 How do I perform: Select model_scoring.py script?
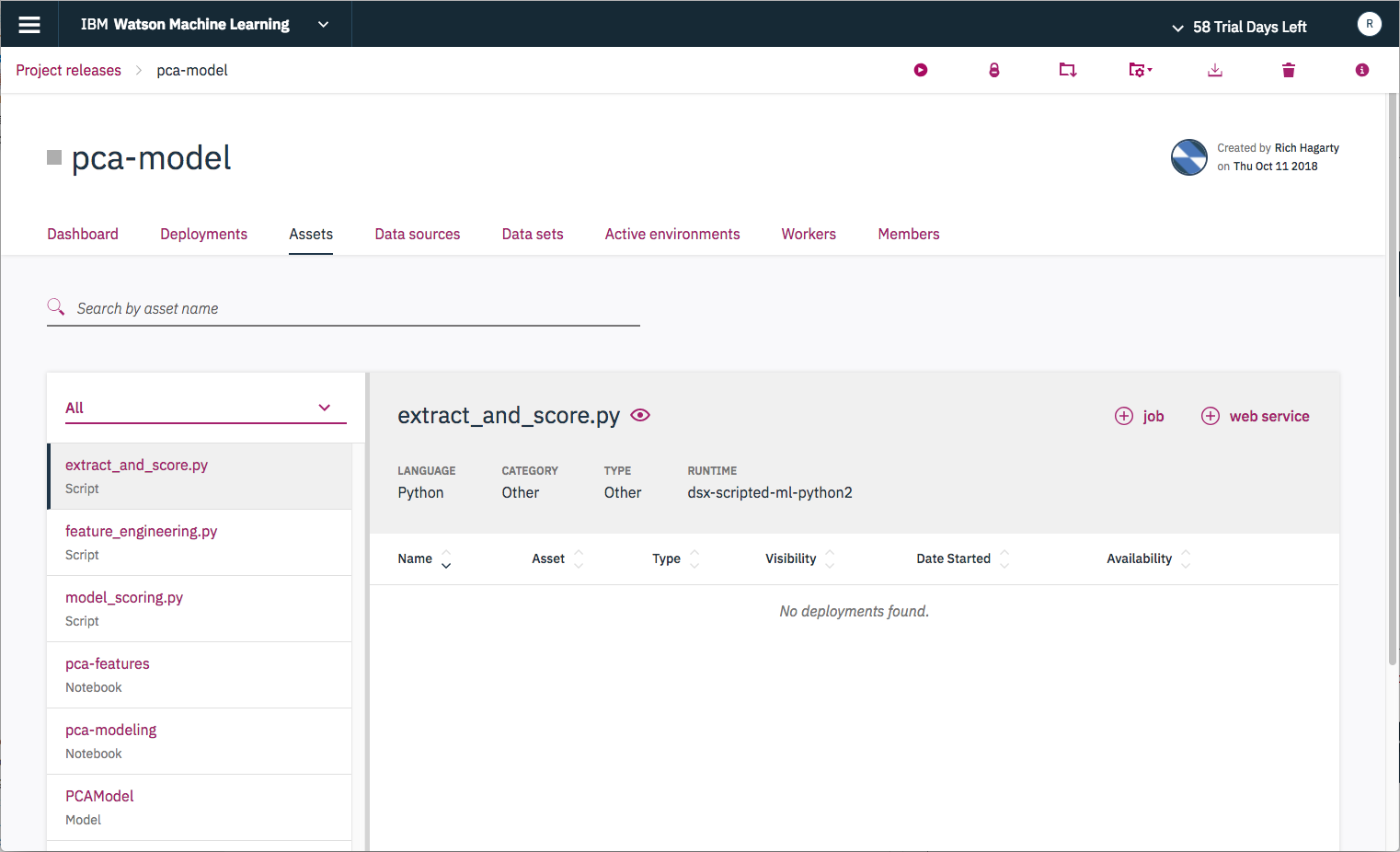(200, 609)
